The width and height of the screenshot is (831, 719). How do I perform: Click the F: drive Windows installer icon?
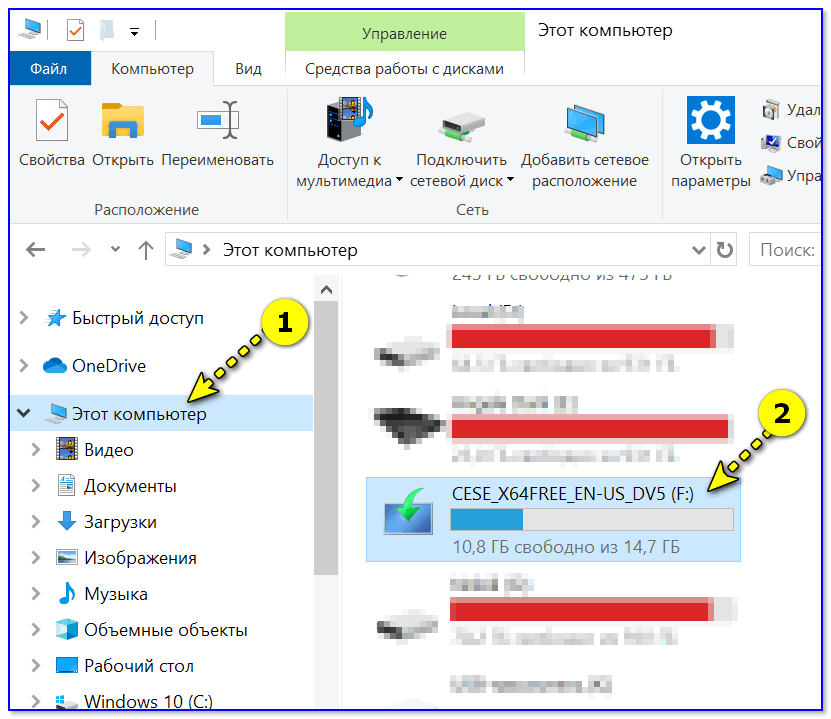408,512
